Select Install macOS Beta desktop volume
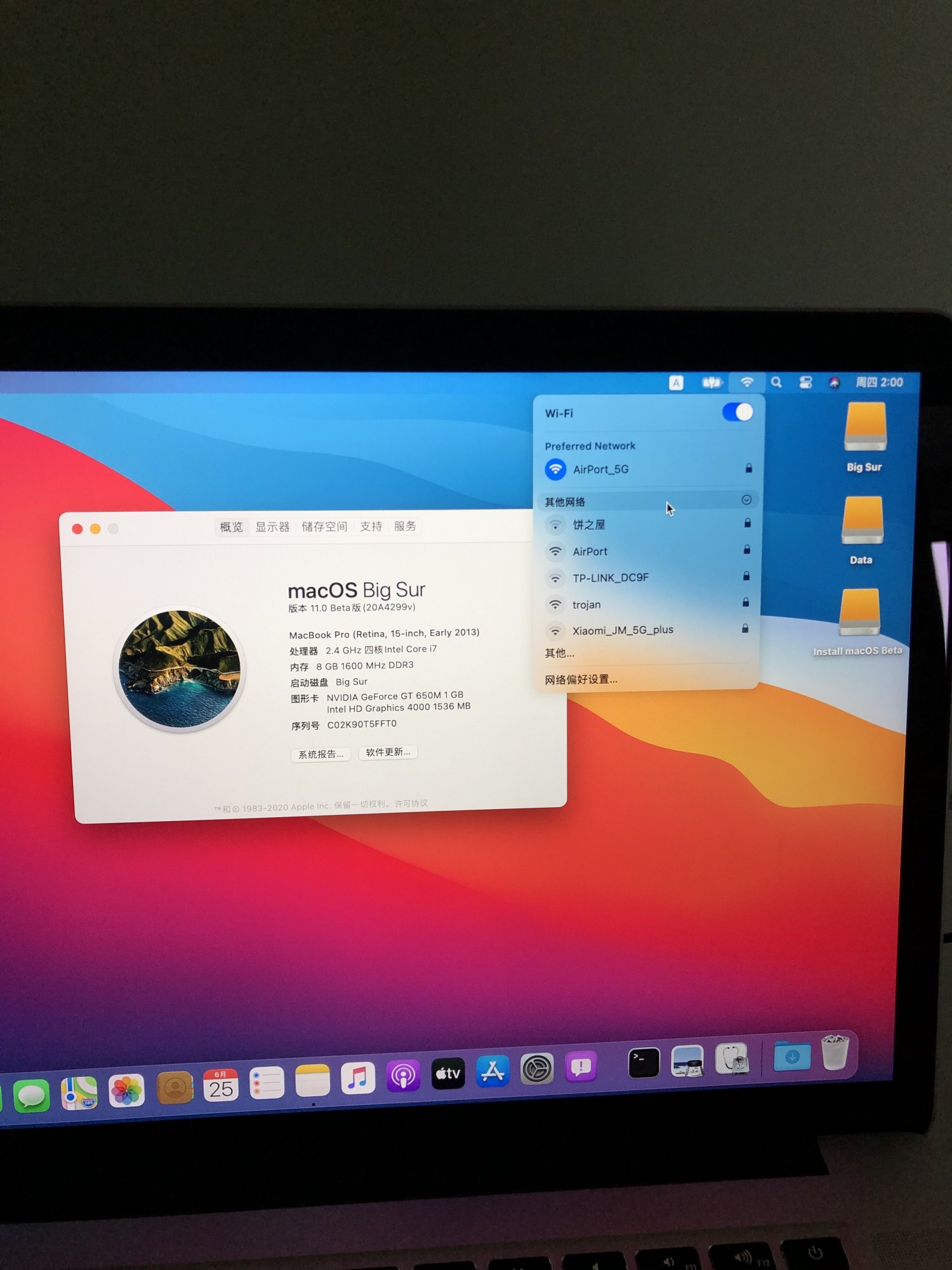Image resolution: width=952 pixels, height=1270 pixels. click(858, 622)
